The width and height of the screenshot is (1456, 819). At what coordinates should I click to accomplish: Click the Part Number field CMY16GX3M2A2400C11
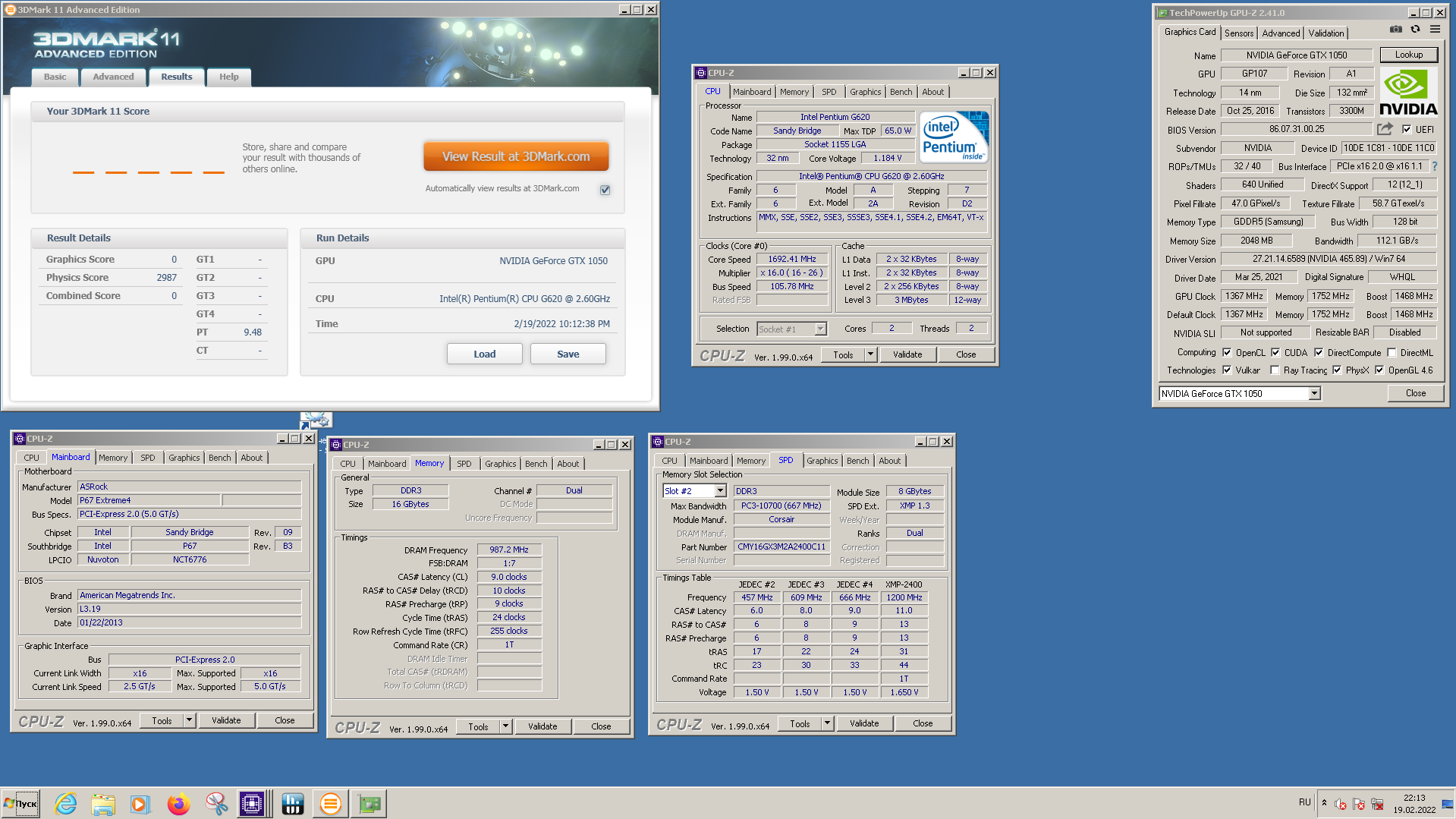click(x=781, y=547)
